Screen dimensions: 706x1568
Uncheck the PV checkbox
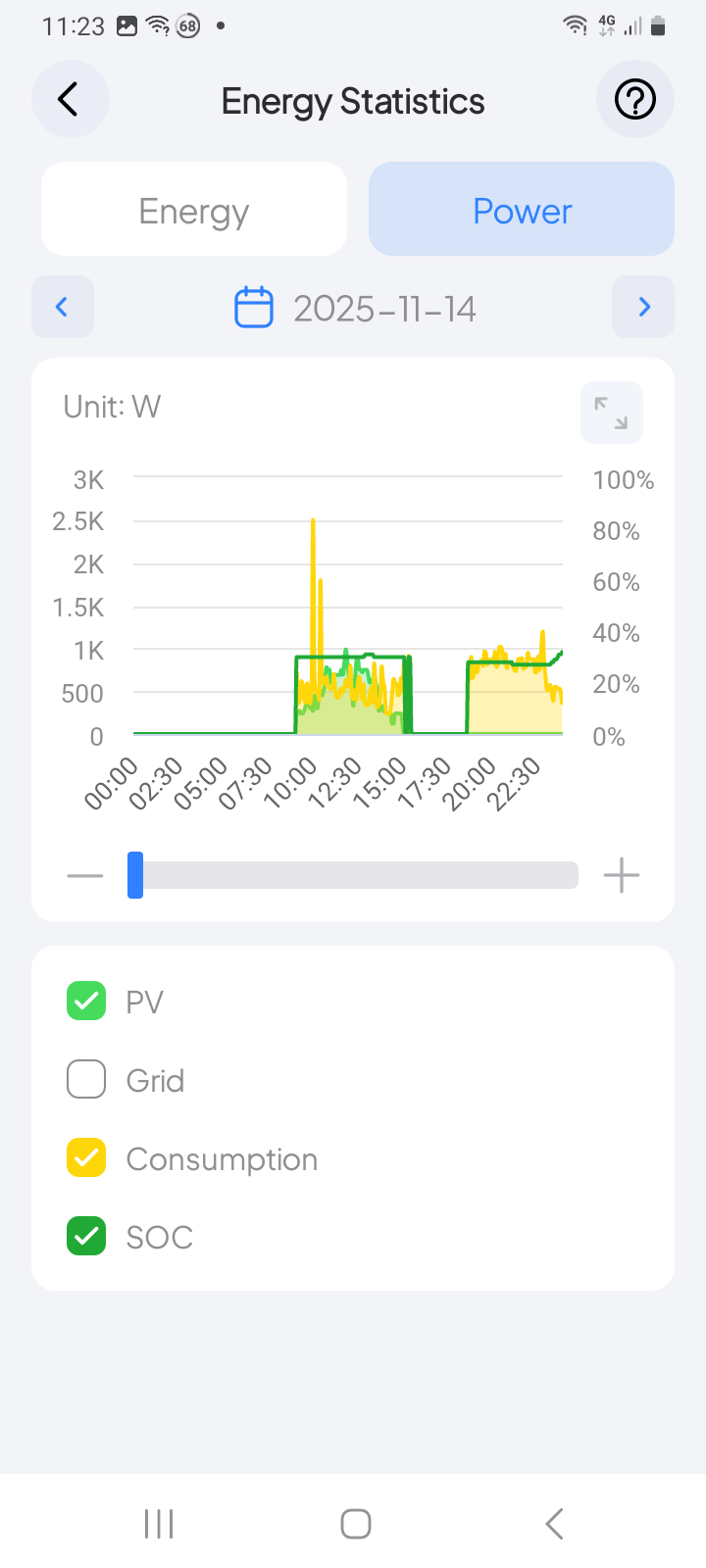click(86, 1002)
